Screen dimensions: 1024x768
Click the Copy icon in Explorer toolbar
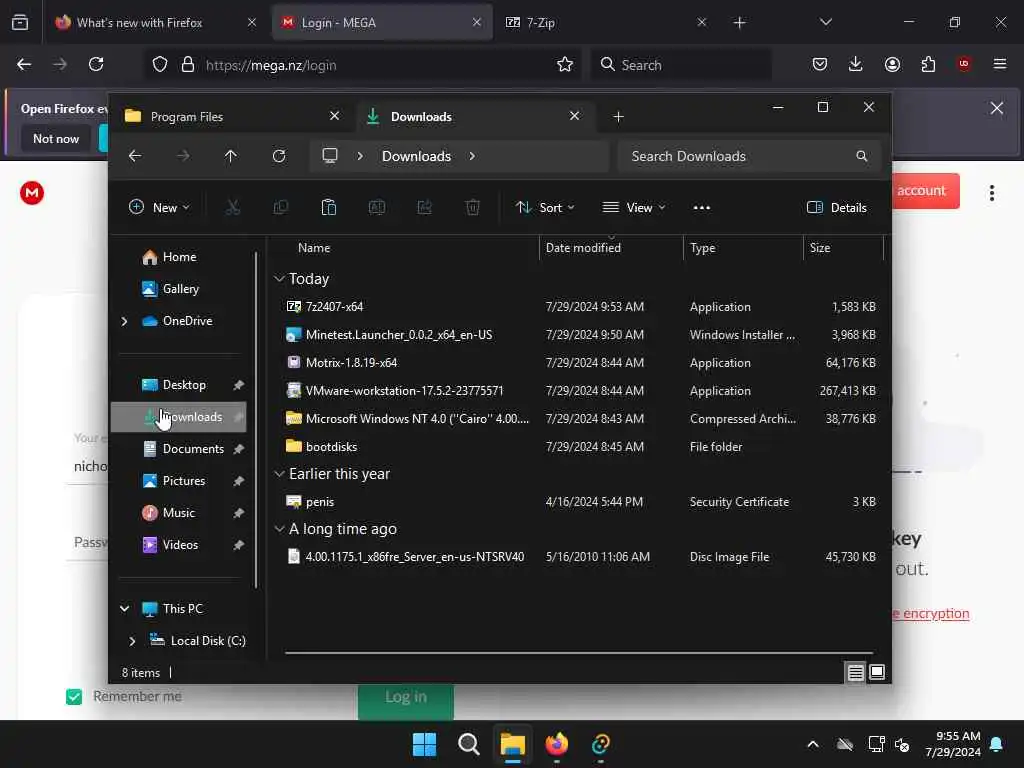tap(281, 208)
